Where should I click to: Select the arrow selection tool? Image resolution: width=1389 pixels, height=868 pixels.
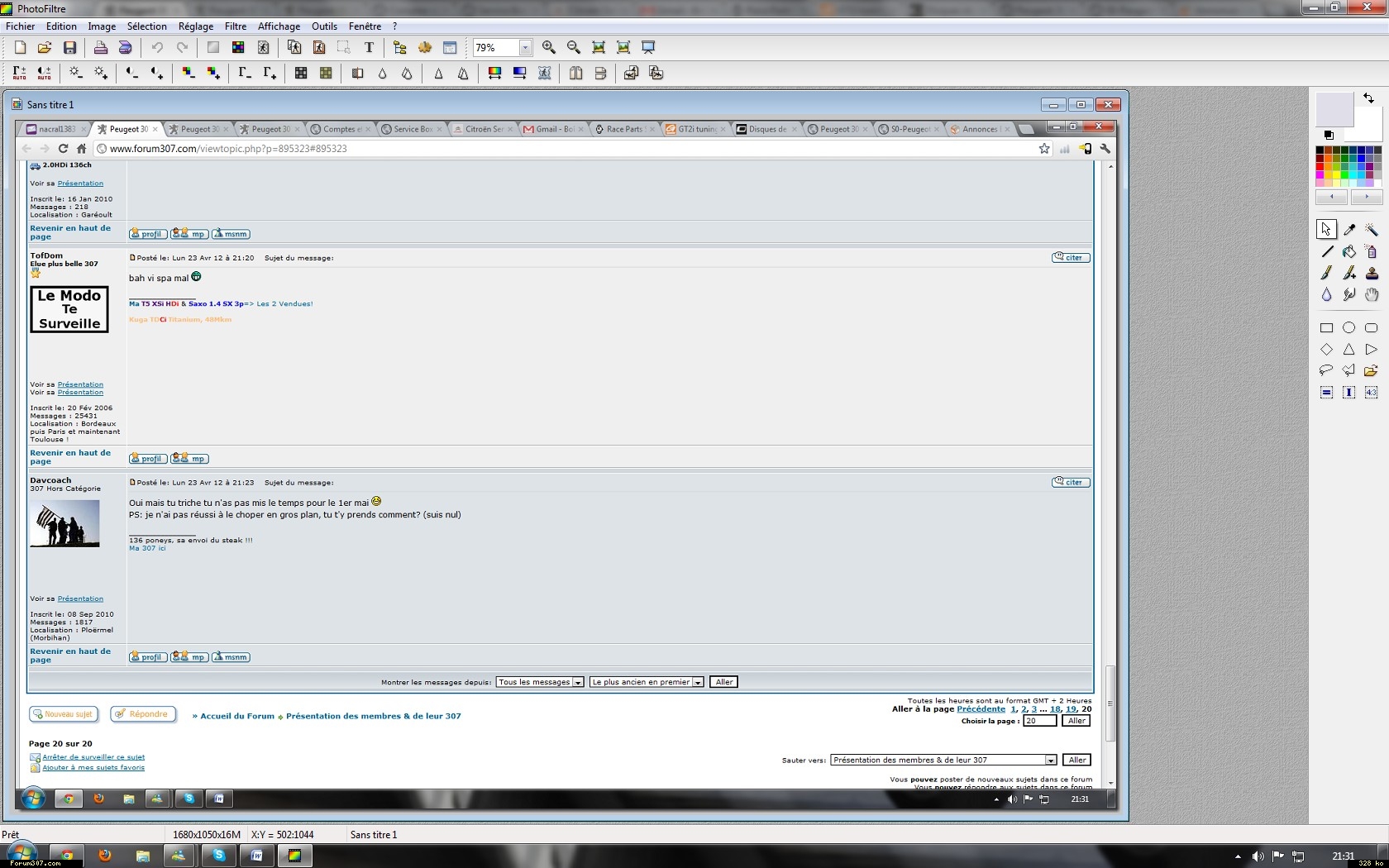pos(1326,229)
